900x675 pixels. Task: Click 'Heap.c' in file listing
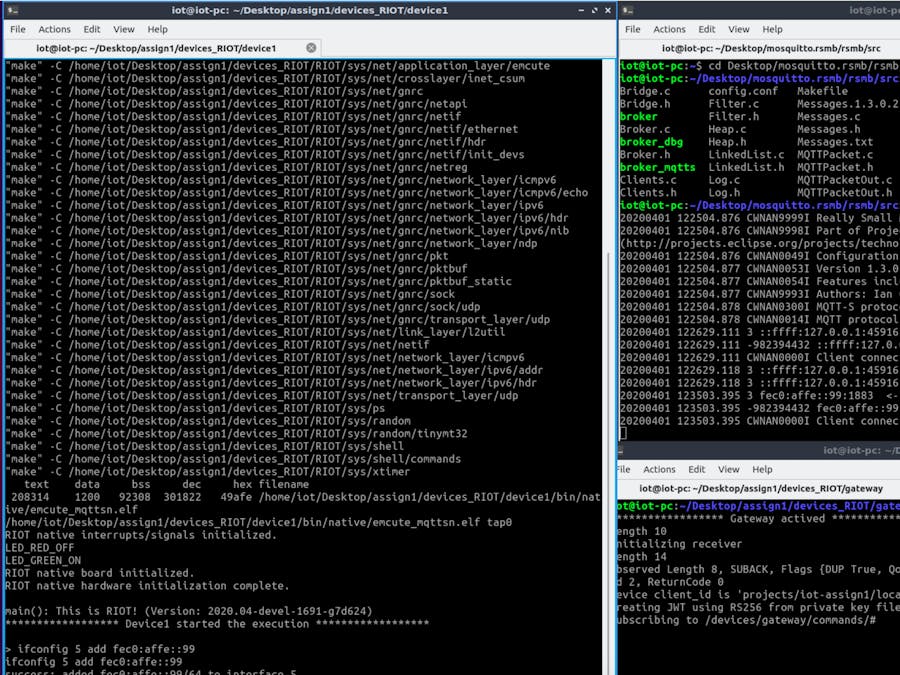click(x=727, y=129)
